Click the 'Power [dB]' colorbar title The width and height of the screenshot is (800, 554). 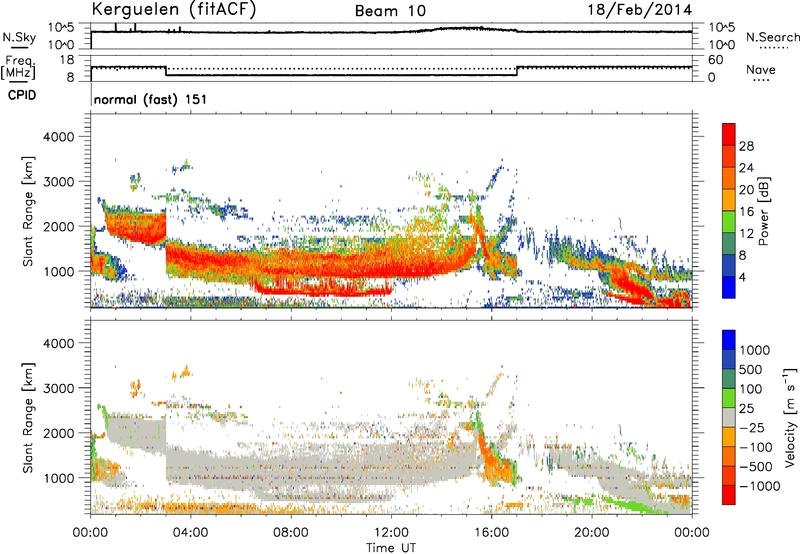coord(763,211)
